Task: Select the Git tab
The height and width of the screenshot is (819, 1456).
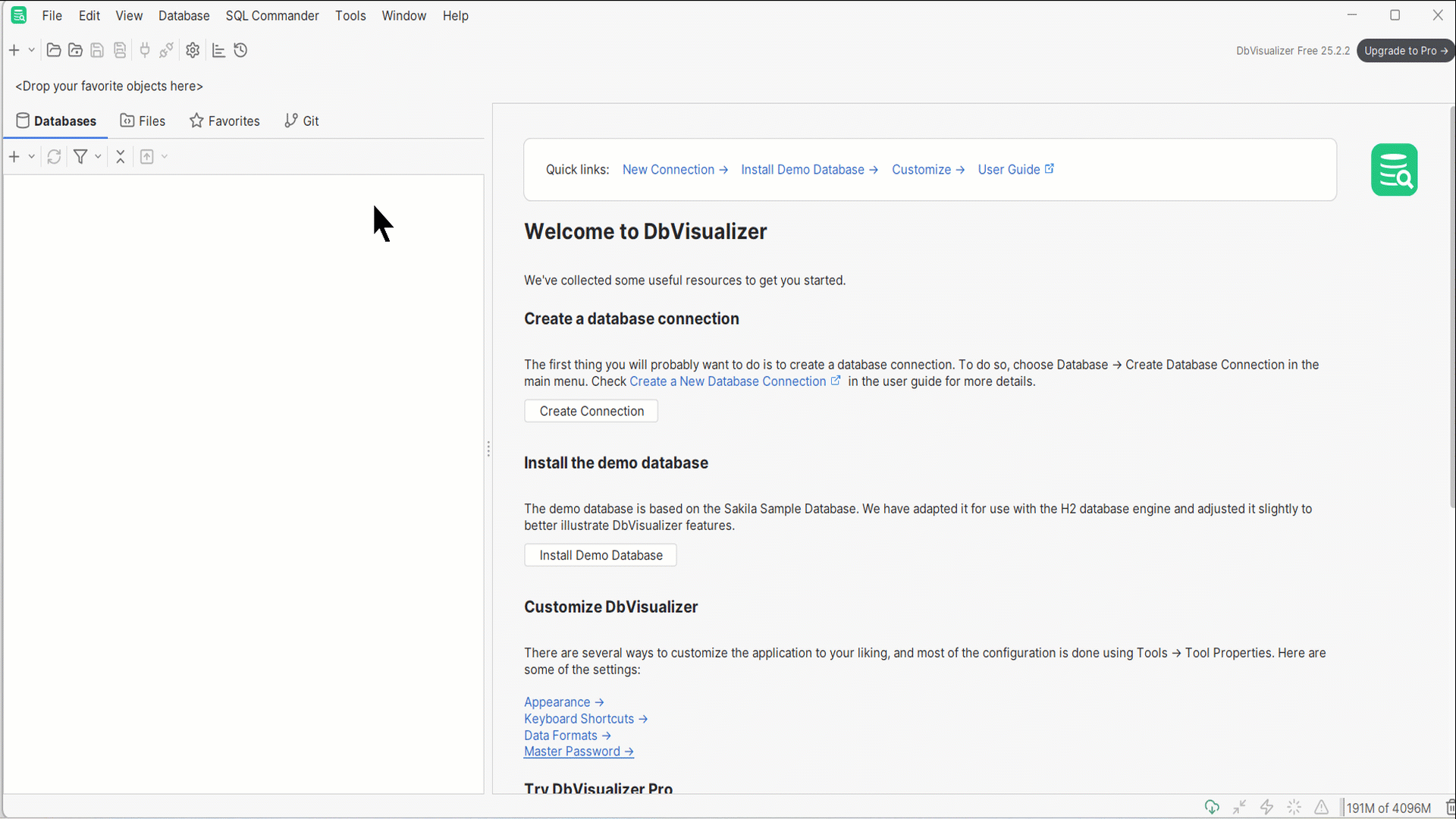Action: click(301, 121)
